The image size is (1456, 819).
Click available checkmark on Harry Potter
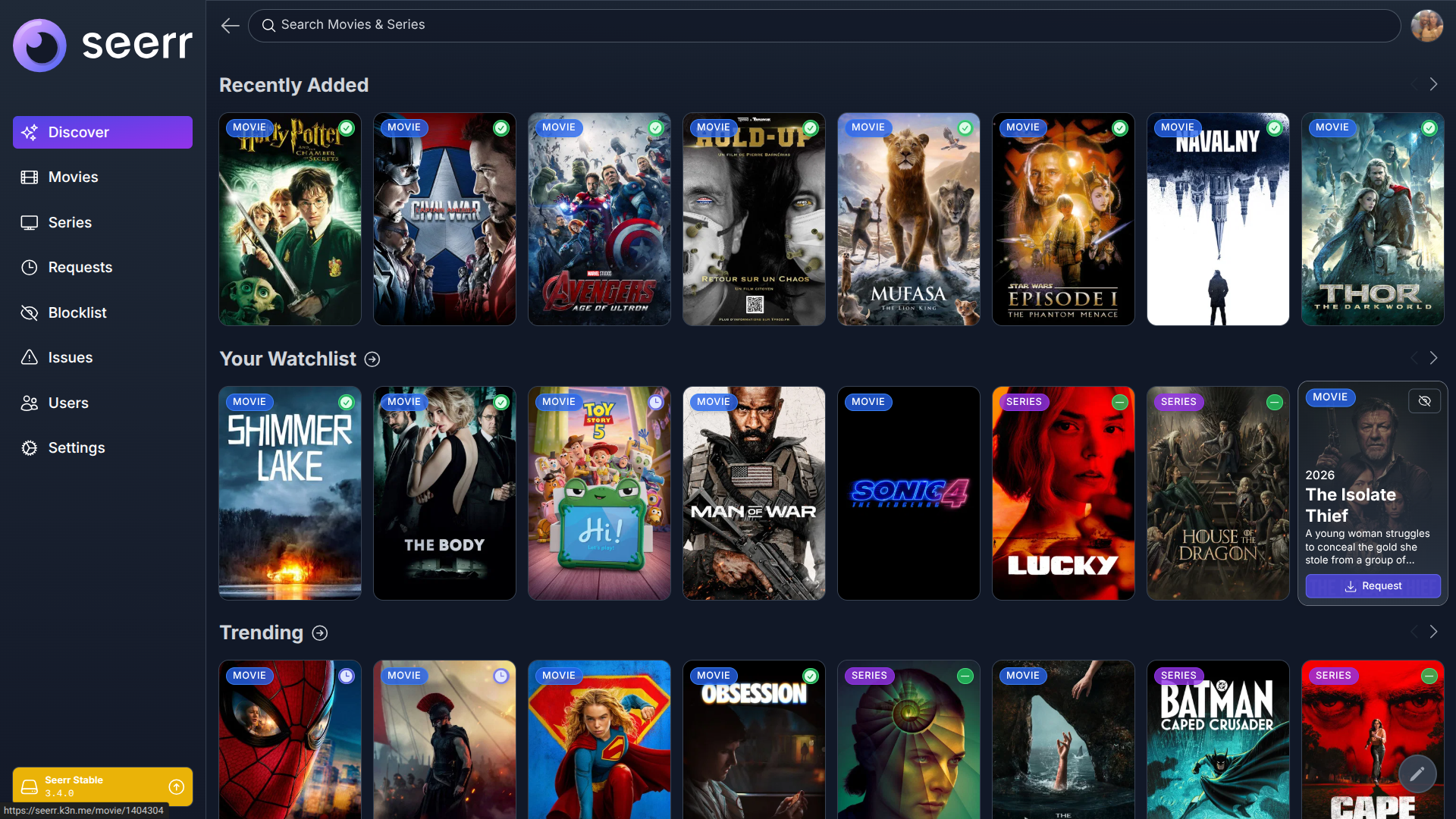tap(347, 128)
